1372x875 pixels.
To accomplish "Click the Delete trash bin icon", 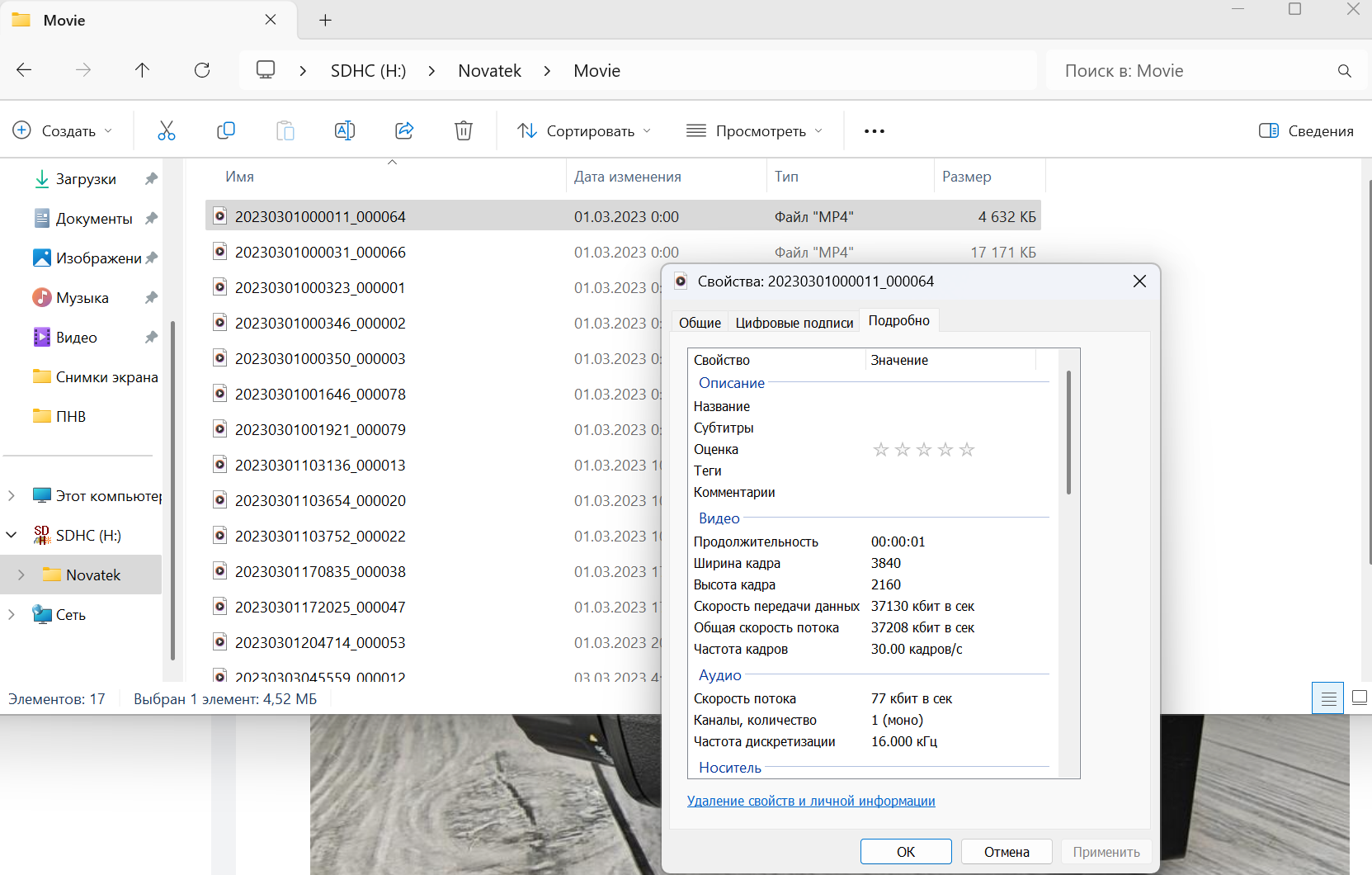I will coord(464,130).
